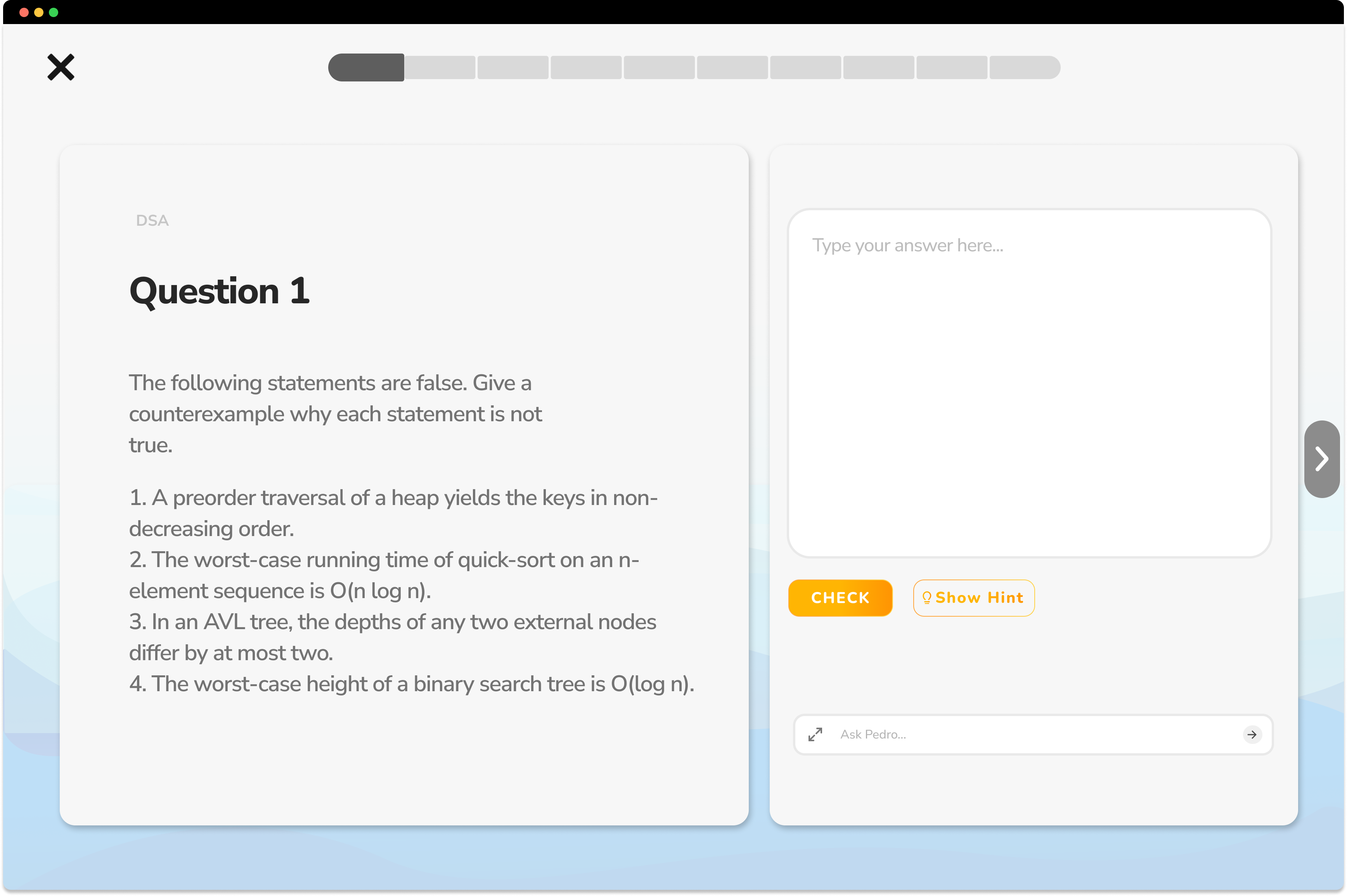Click the Show Hint button label
1347x896 pixels.
pos(979,598)
